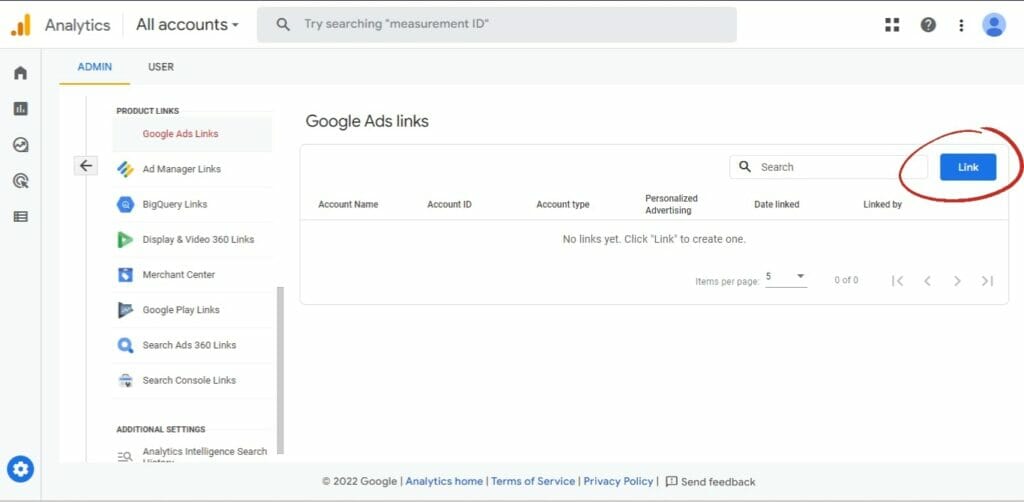
Task: Click the Google Play Links icon
Action: (x=125, y=310)
